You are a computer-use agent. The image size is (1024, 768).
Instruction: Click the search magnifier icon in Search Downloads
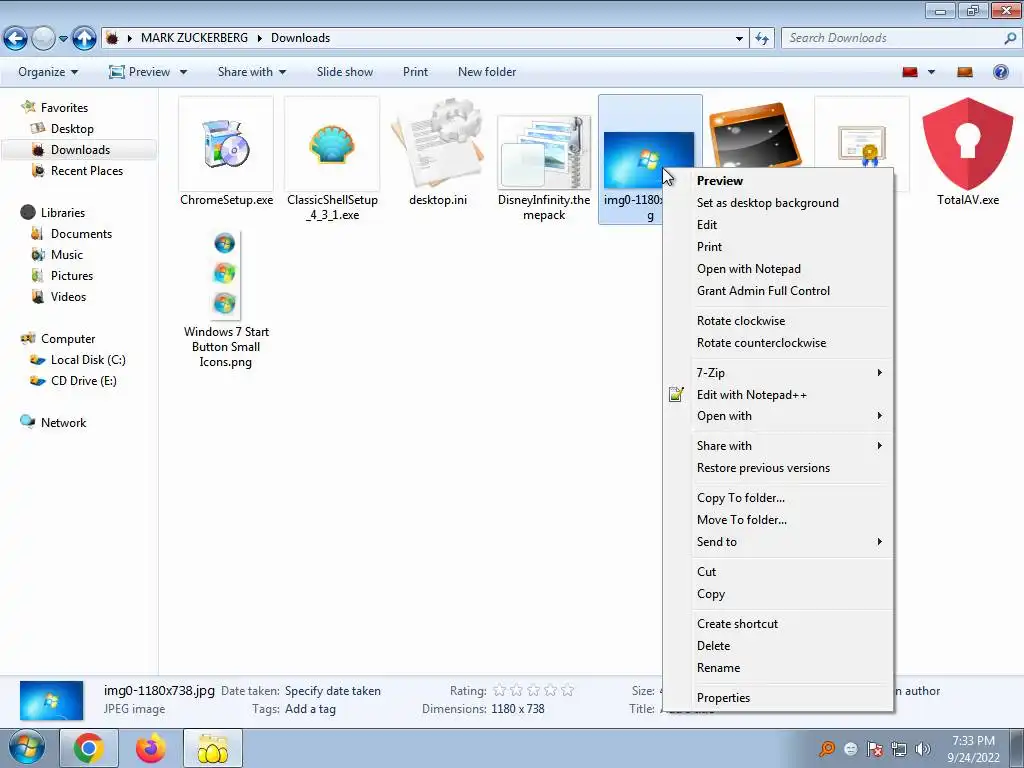point(1010,39)
